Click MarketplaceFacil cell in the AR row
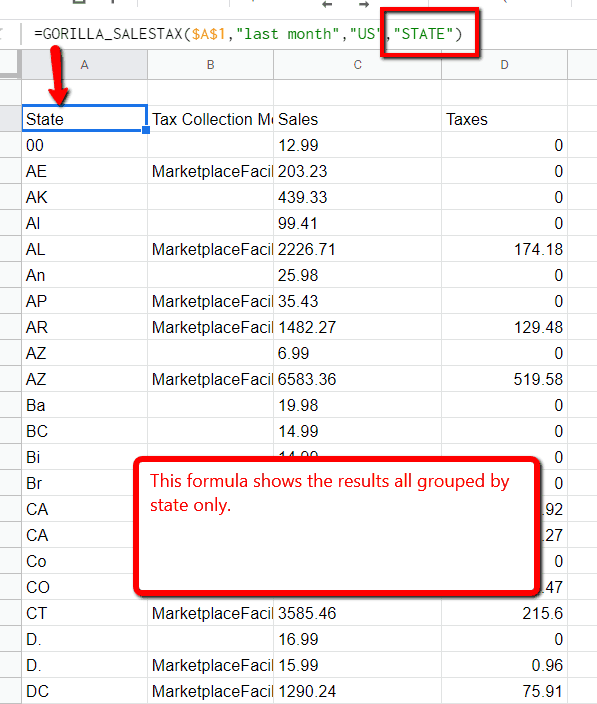 coord(210,327)
